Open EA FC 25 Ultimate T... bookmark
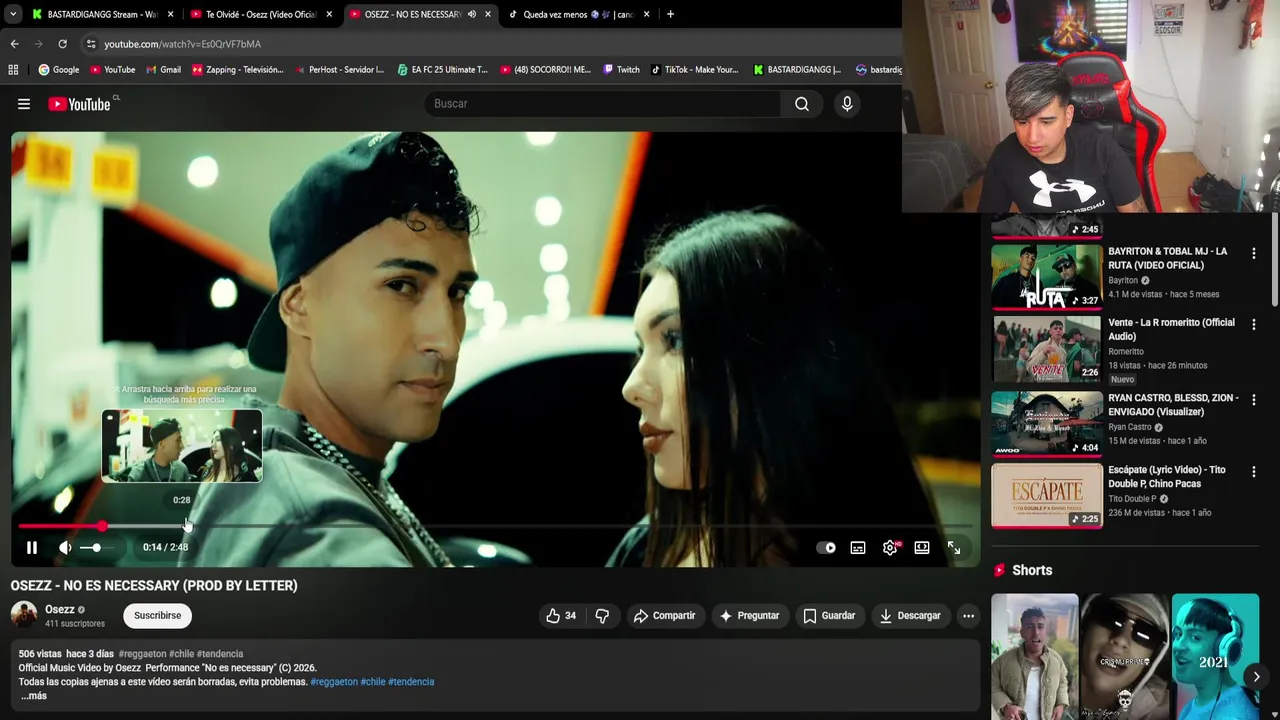Viewport: 1280px width, 720px height. [x=442, y=70]
